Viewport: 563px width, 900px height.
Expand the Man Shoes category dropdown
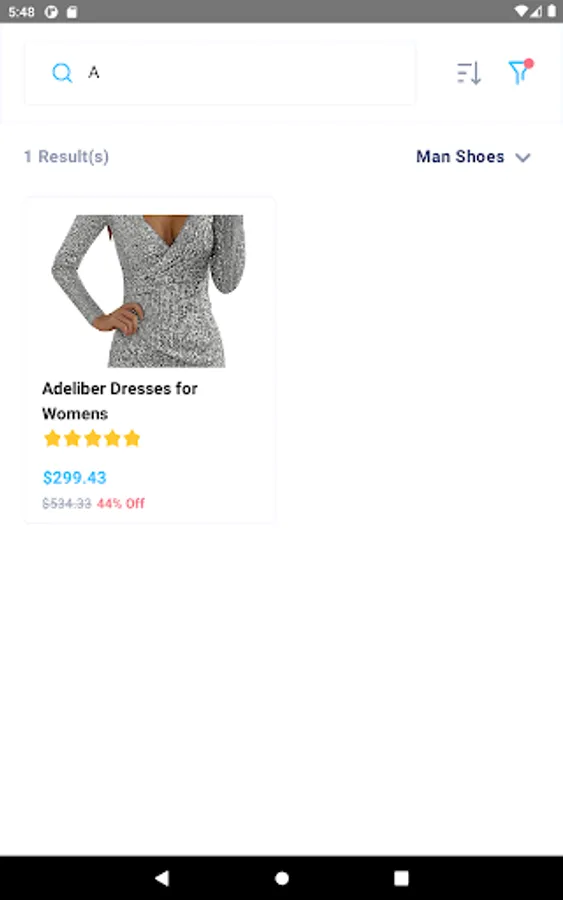click(473, 157)
